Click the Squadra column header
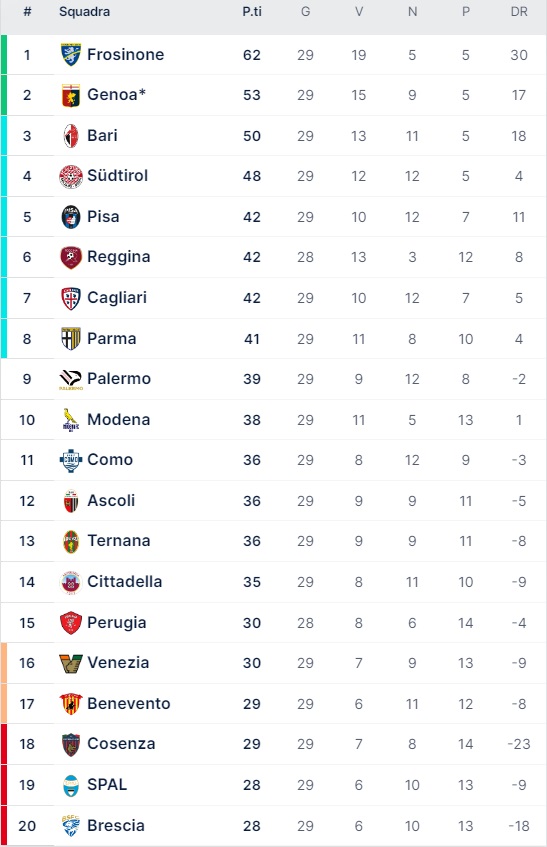Image resolution: width=547 pixels, height=847 pixels. 84,11
